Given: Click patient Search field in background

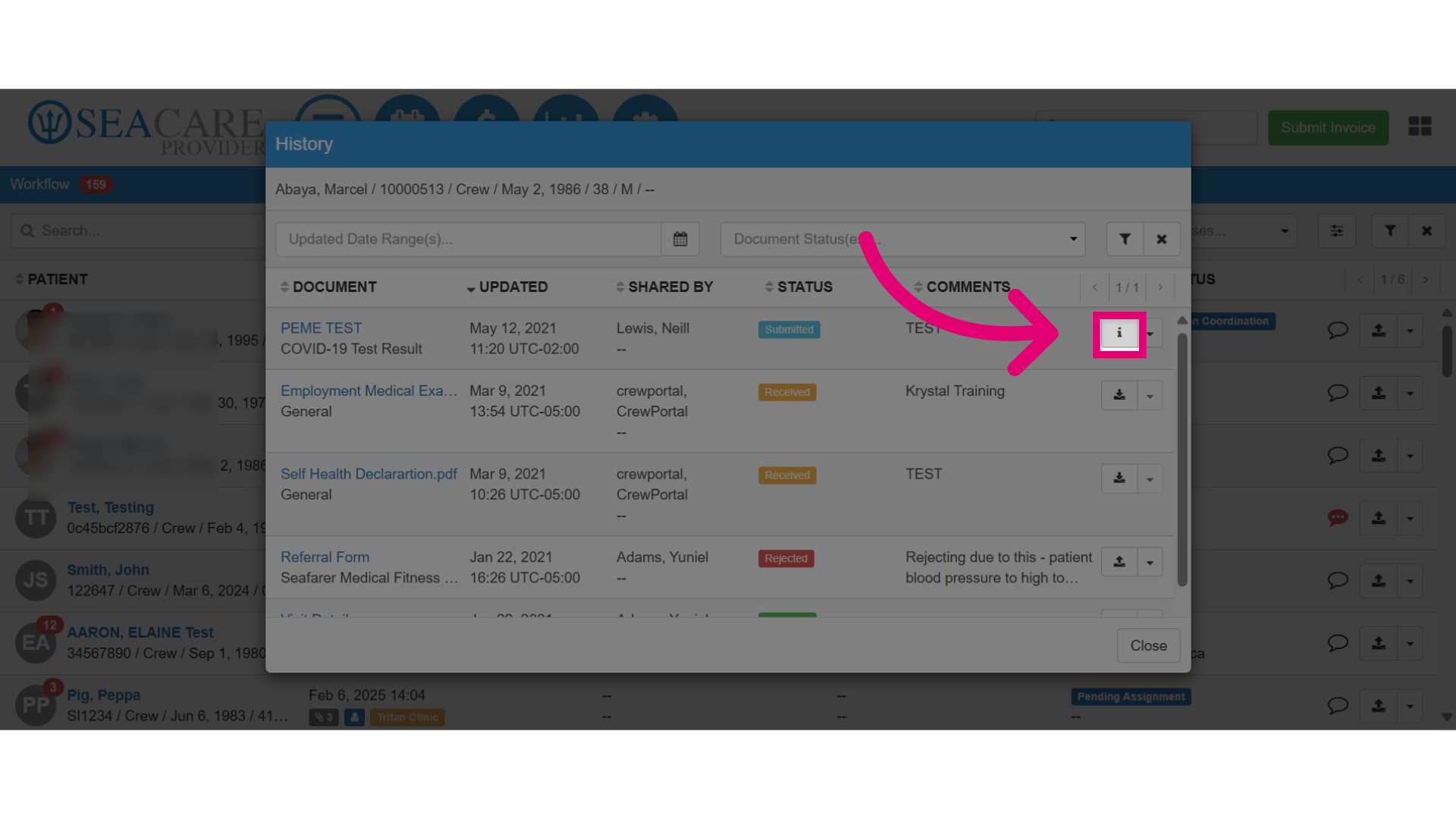Looking at the screenshot, I should pyautogui.click(x=136, y=231).
